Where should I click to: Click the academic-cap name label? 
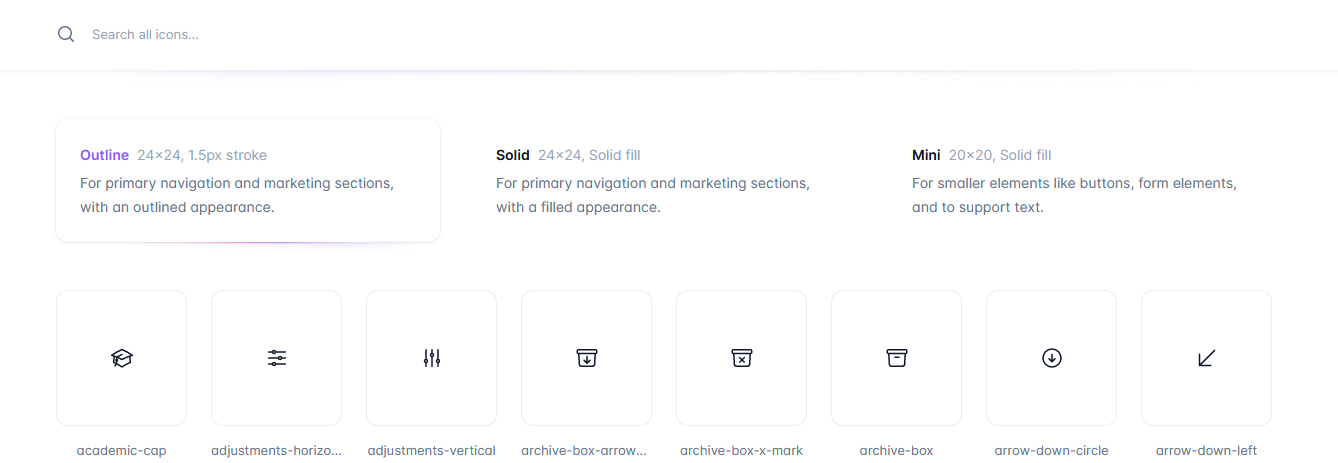point(121,451)
